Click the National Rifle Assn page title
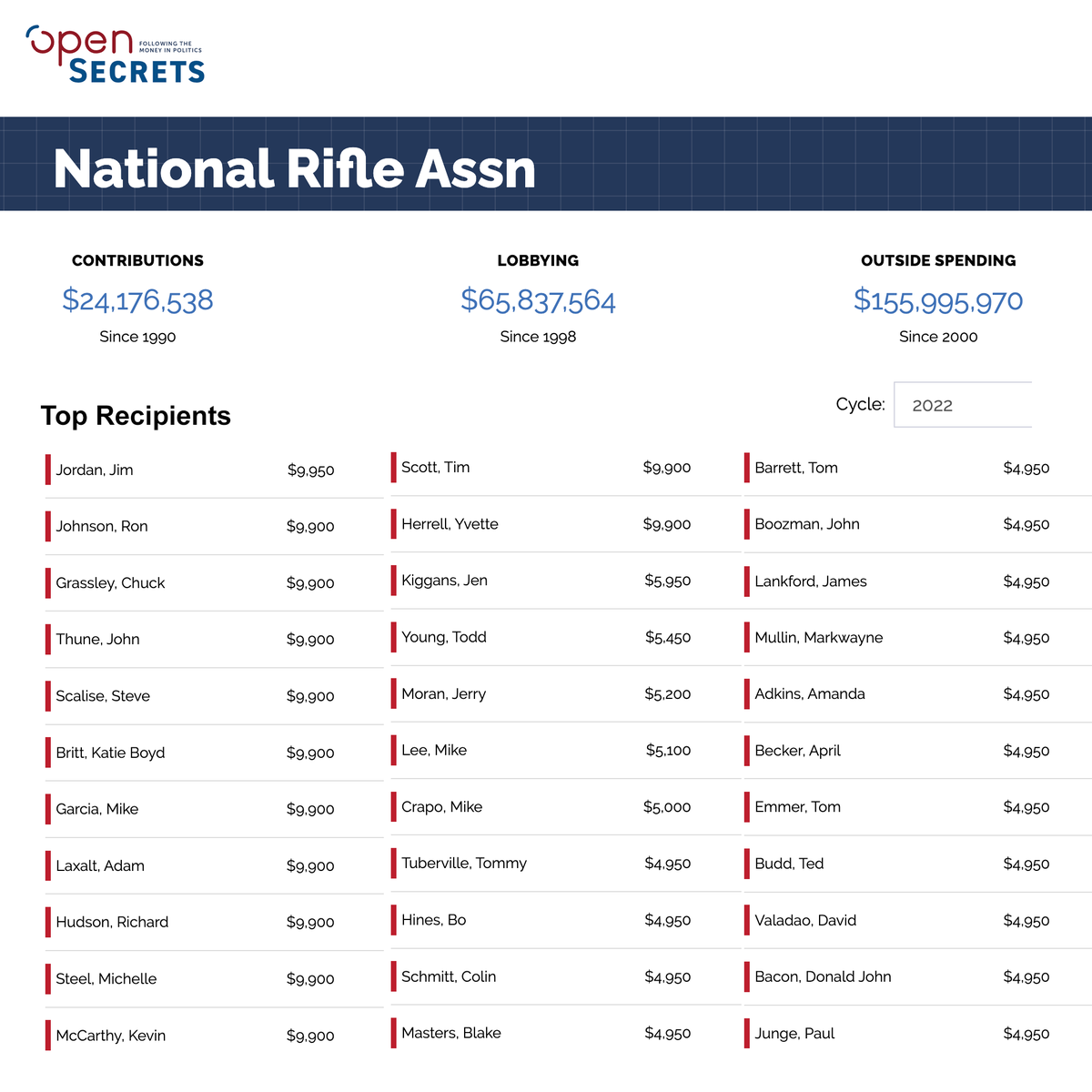 coord(295,169)
